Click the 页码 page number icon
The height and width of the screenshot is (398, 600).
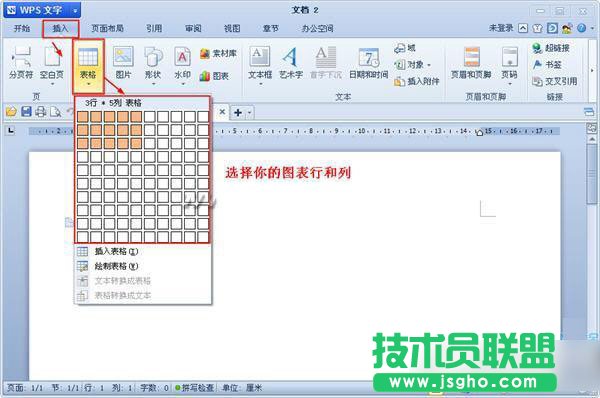pyautogui.click(x=510, y=57)
